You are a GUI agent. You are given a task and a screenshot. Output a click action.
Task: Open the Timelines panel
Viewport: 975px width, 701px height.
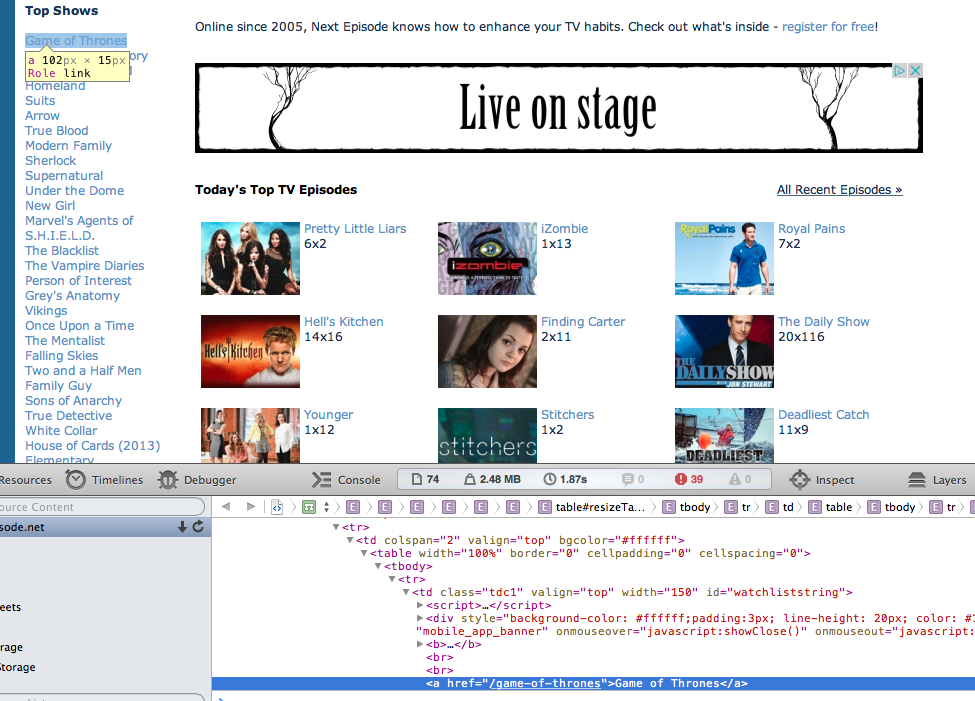[x=104, y=480]
